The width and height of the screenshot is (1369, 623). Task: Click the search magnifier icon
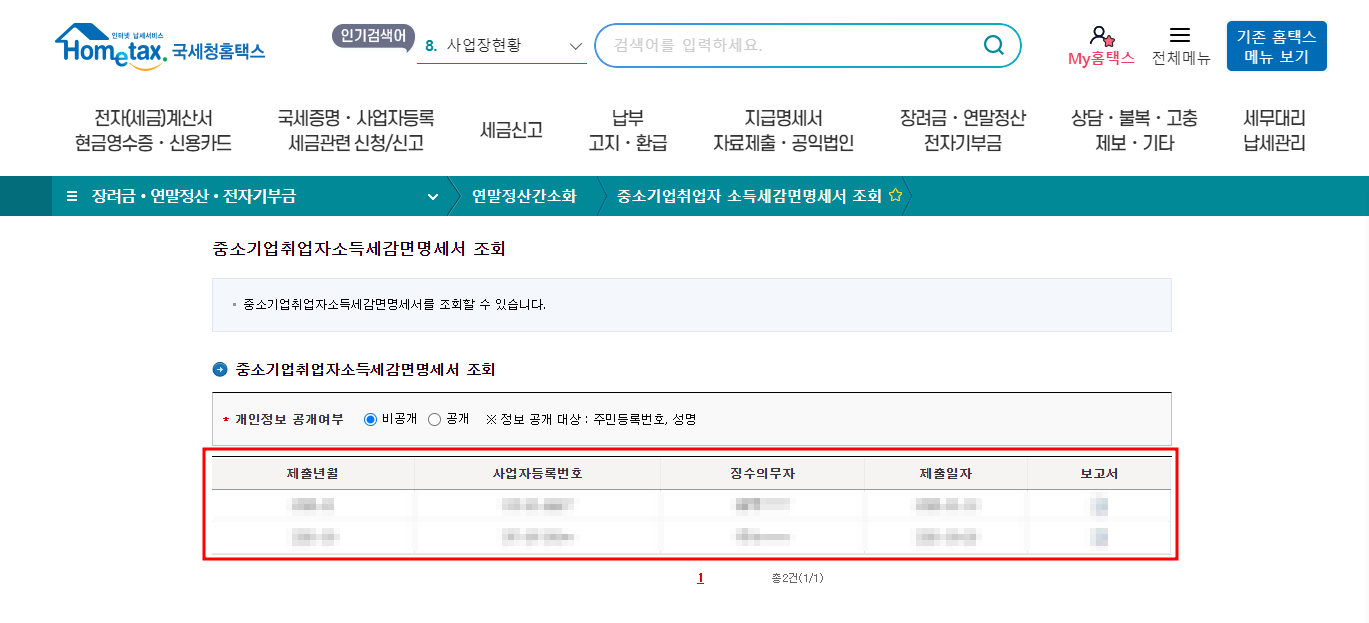pyautogui.click(x=993, y=45)
